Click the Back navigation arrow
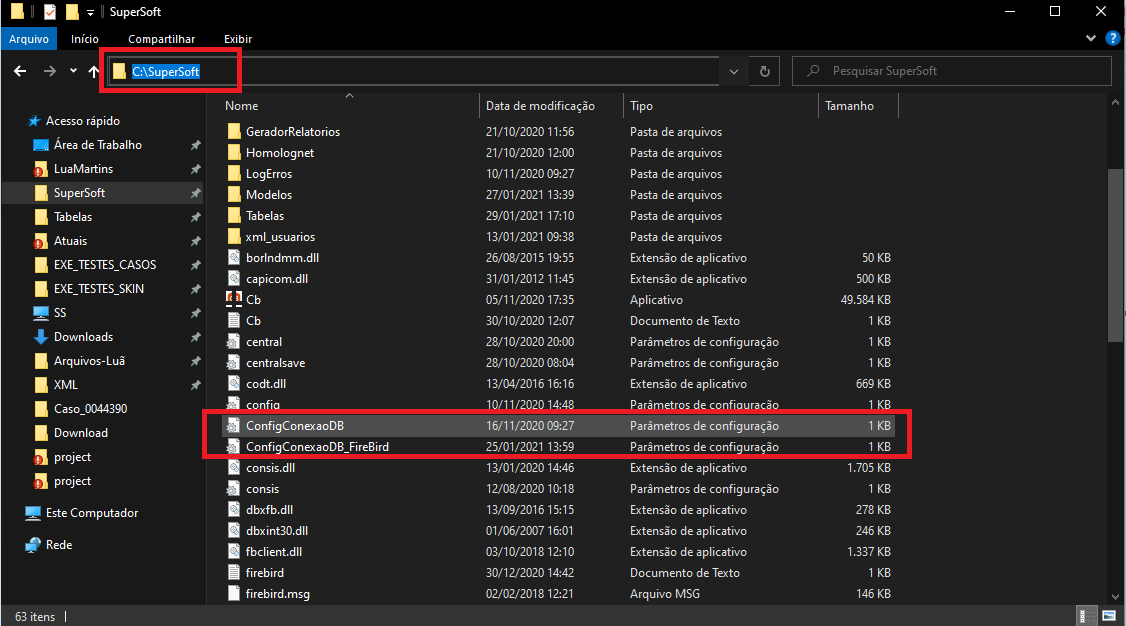 (x=20, y=71)
